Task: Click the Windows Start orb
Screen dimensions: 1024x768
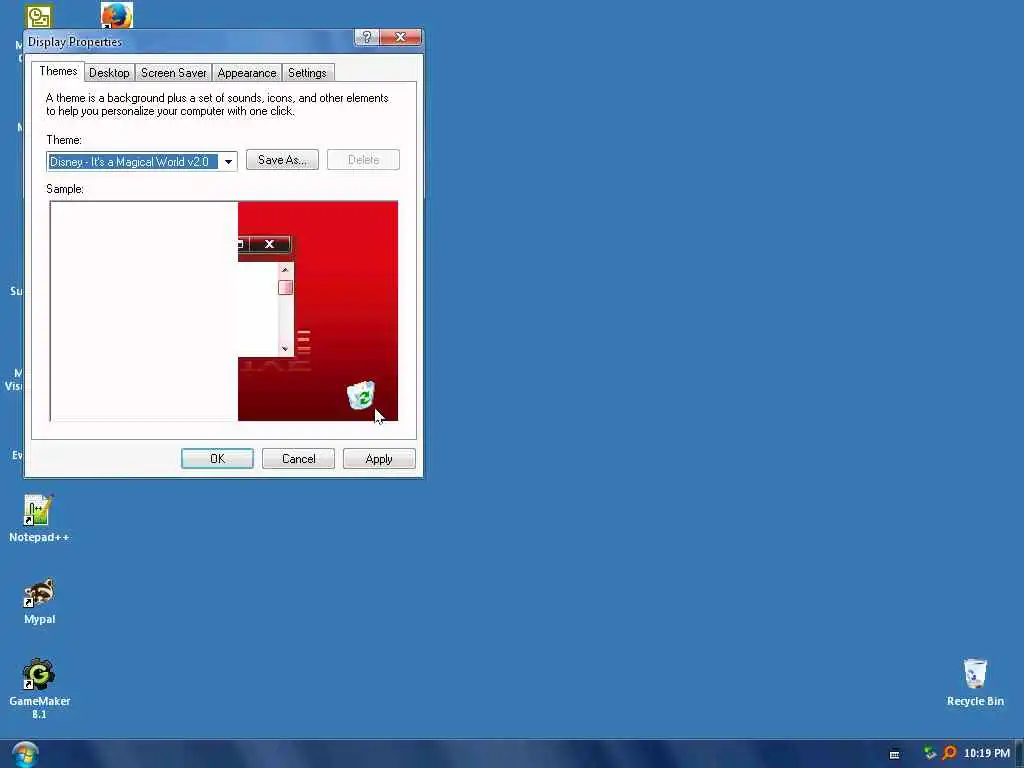Action: [x=25, y=754]
